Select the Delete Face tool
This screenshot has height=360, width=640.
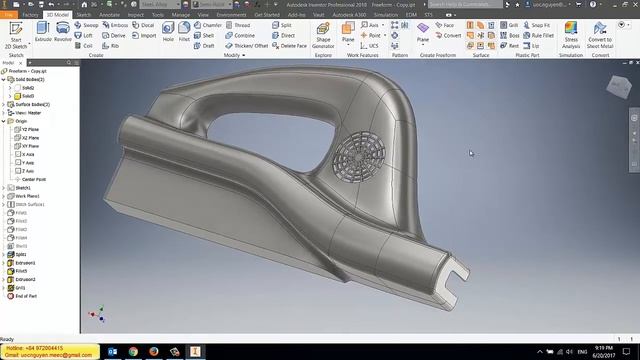click(x=289, y=46)
